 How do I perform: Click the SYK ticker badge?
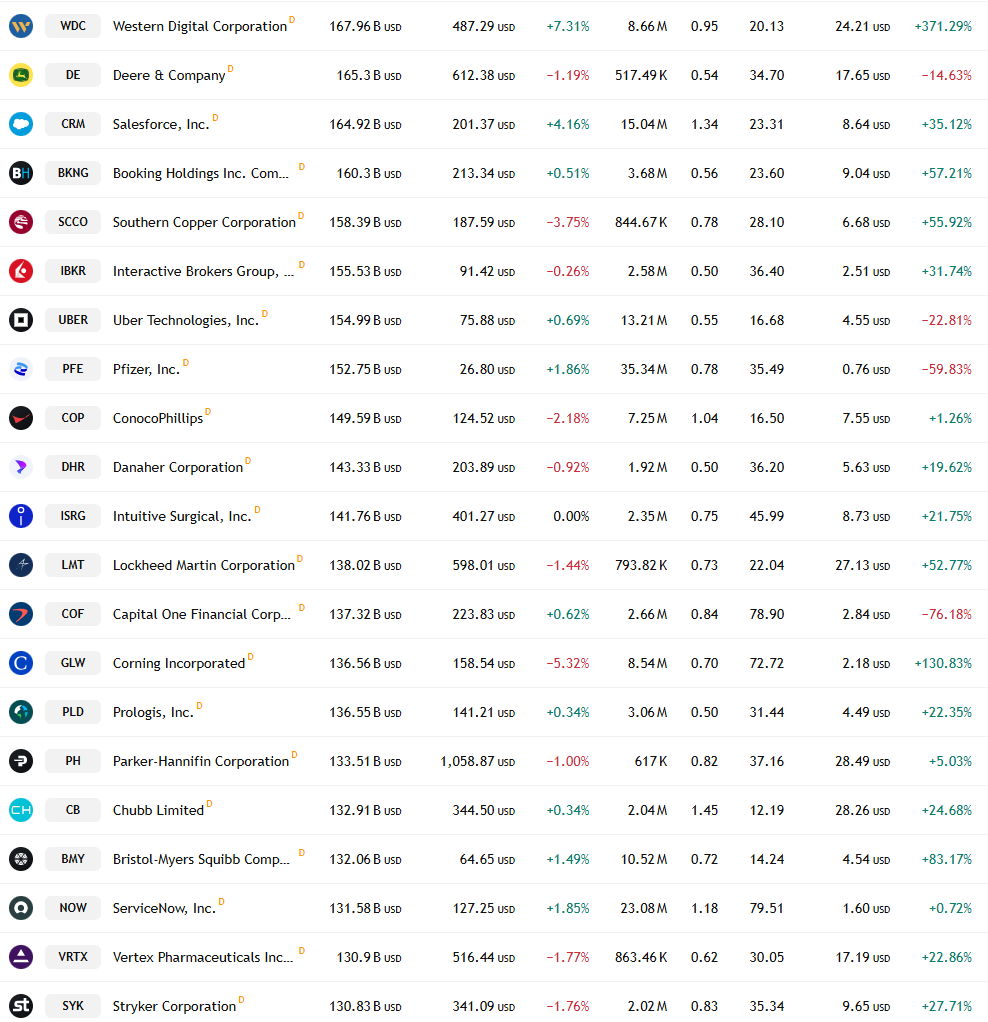click(x=73, y=1006)
